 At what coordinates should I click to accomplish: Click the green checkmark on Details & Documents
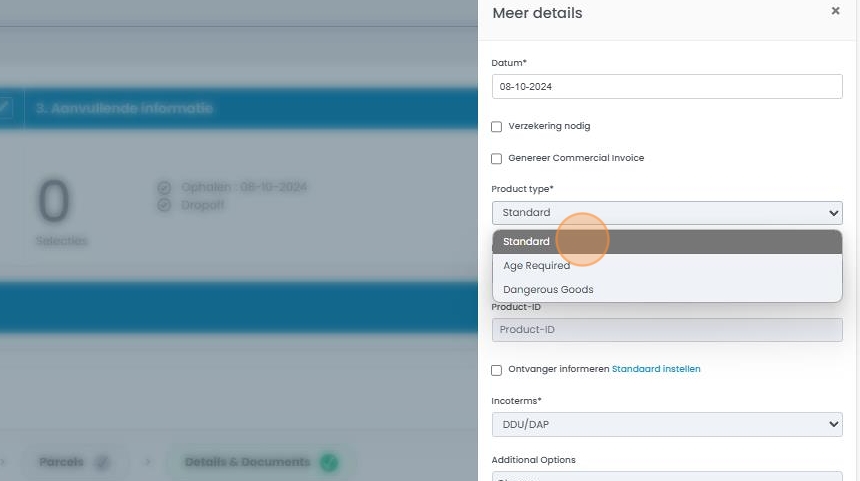pos(329,463)
